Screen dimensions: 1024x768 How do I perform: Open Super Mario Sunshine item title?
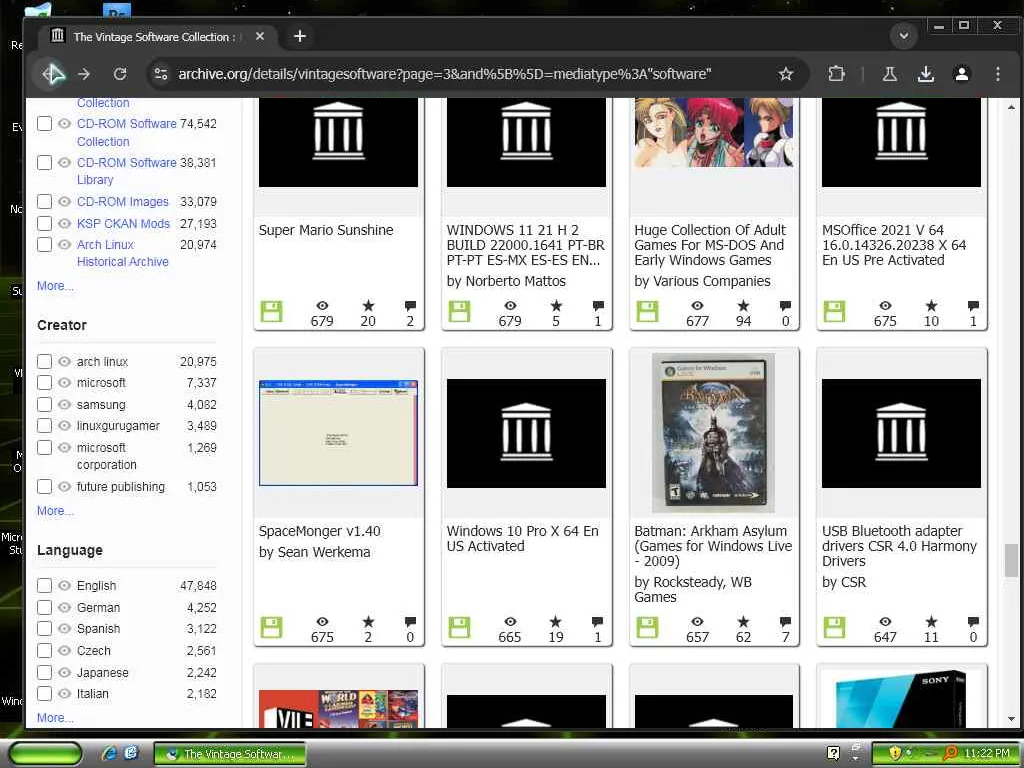(326, 230)
